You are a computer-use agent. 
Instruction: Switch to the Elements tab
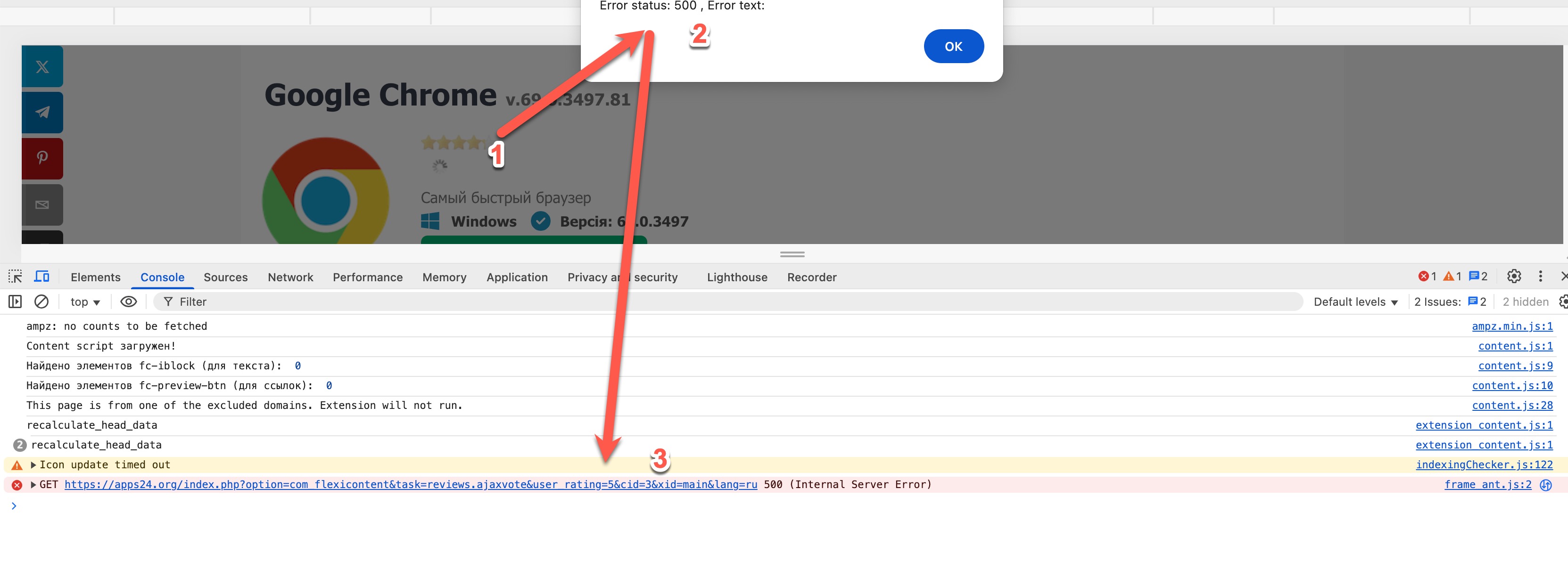click(x=96, y=277)
